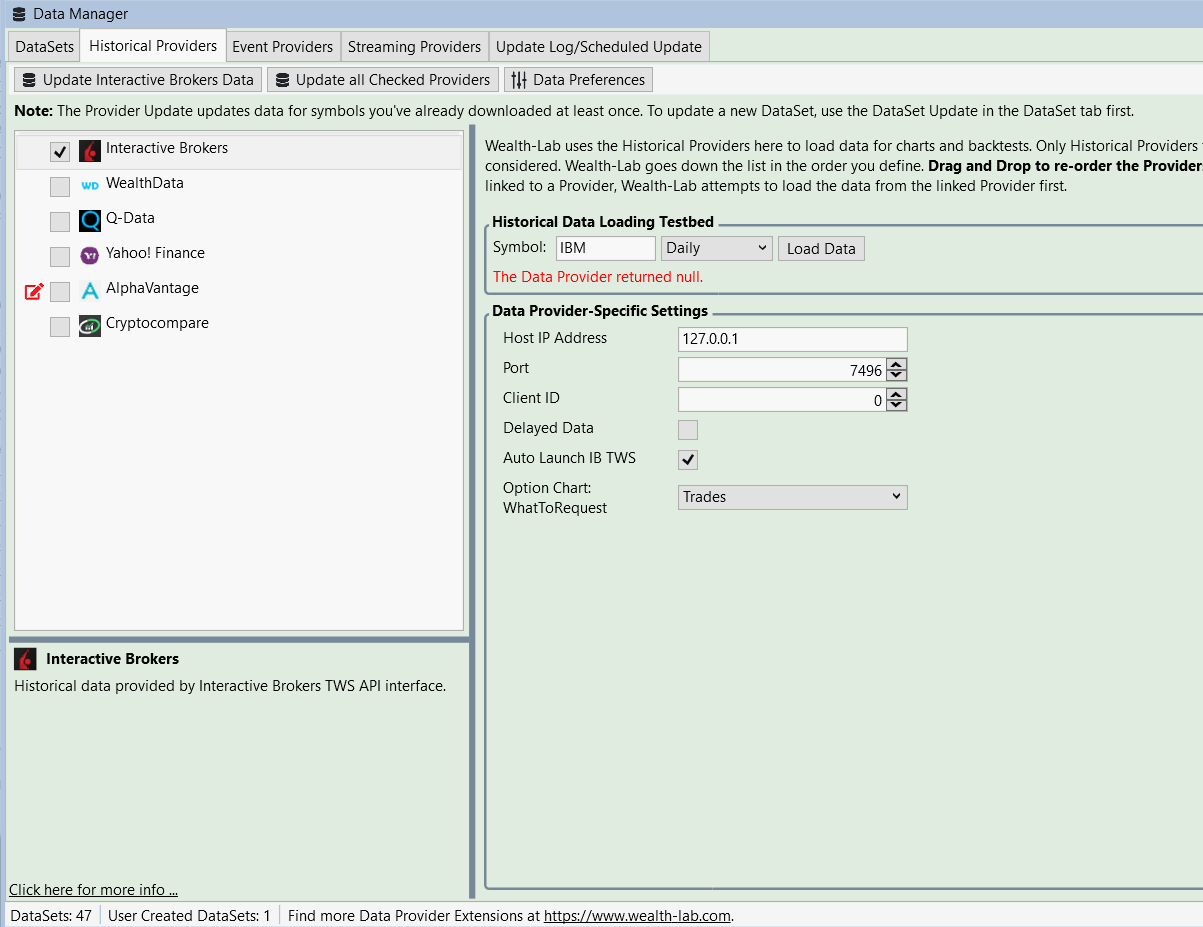Click the Load Data button

(821, 249)
